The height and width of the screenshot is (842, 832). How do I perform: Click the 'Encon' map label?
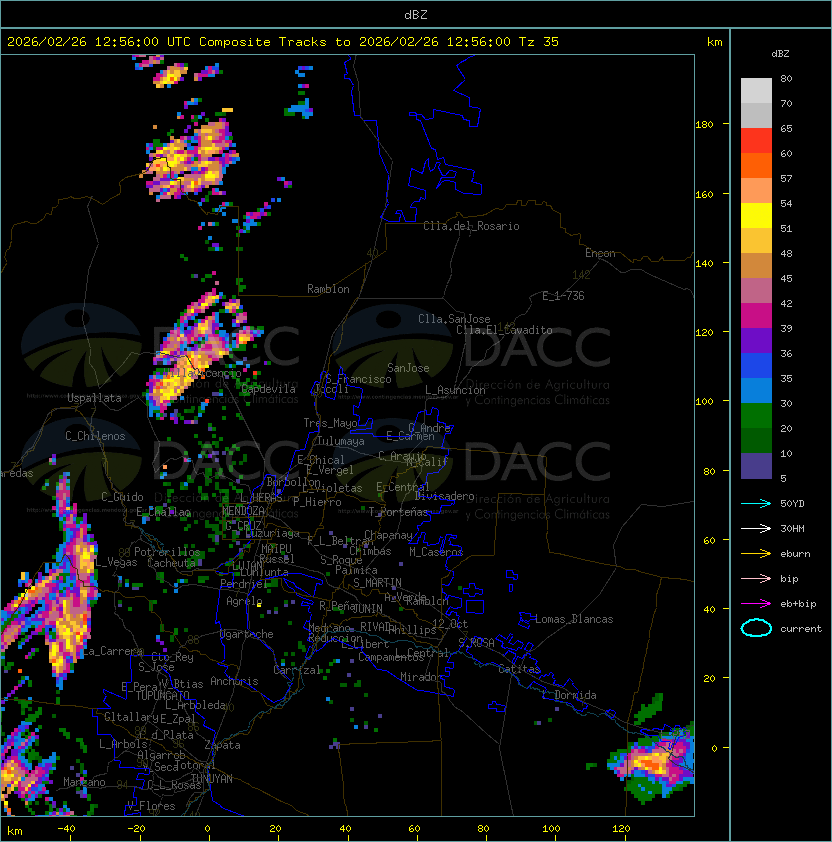coord(600,253)
